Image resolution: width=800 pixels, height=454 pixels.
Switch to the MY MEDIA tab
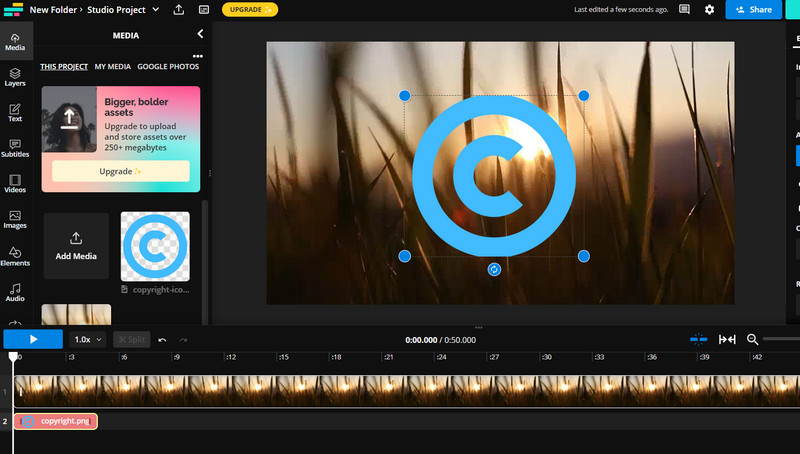(111, 67)
